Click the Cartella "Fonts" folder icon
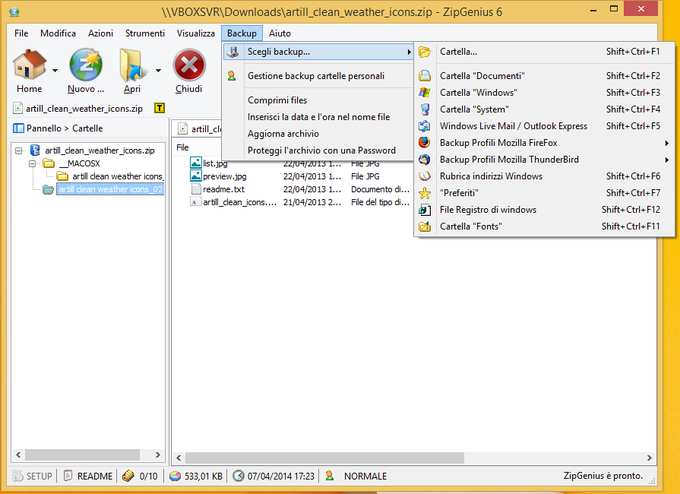This screenshot has height=494, width=680. (425, 226)
